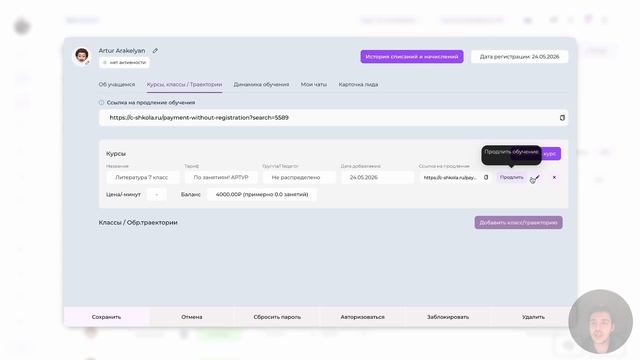This screenshot has height=360, width=640.
Task: Open the Карточка лида tab
Action: click(x=358, y=84)
